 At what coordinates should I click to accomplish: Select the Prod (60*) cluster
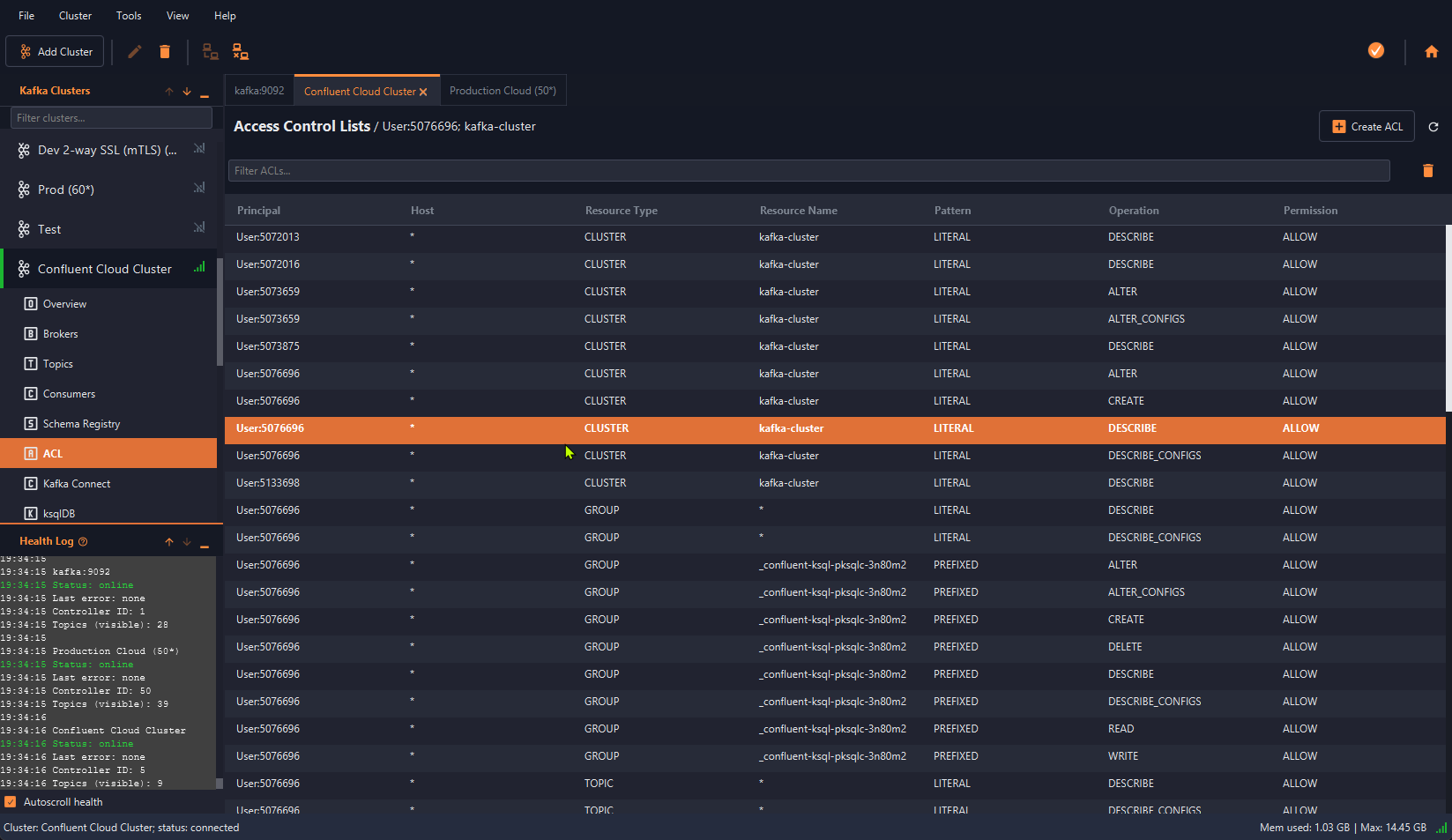pos(108,190)
